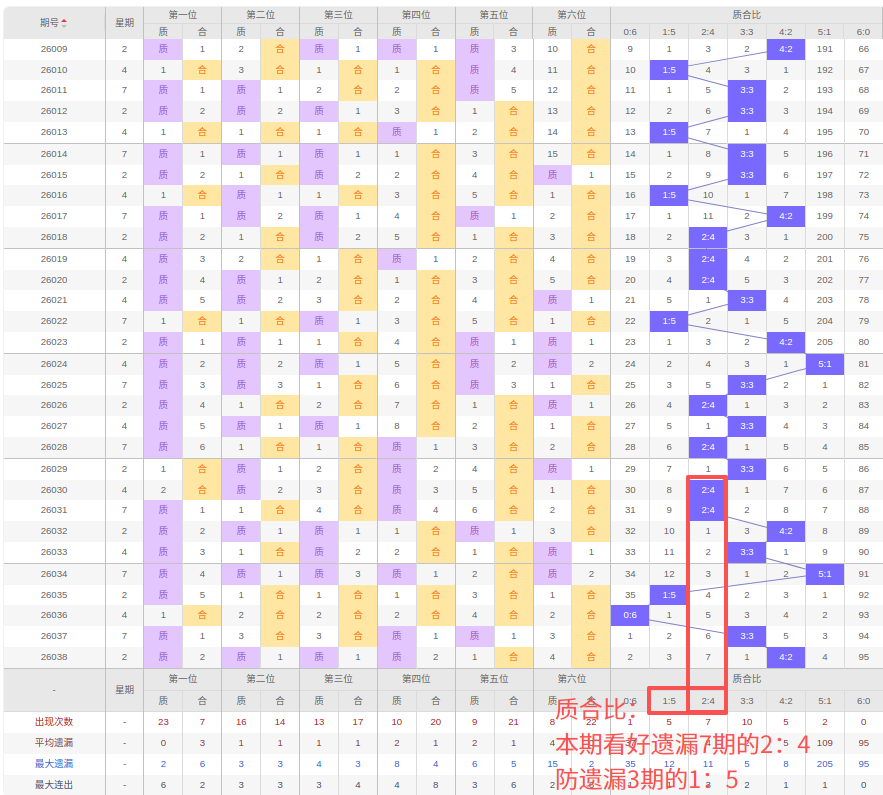
Task: Click the 最大连出 row label
Action: point(54,784)
